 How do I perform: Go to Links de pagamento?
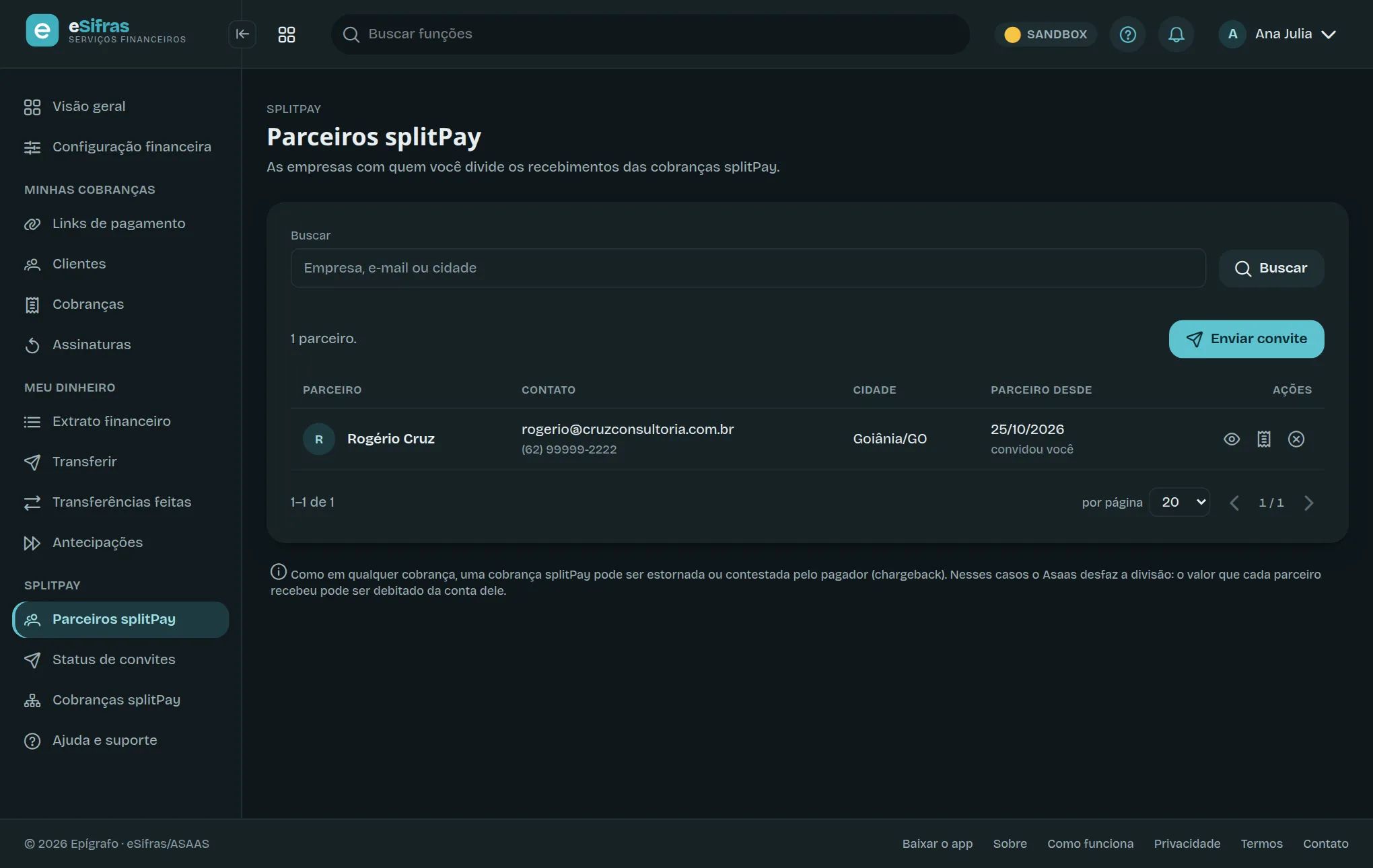tap(120, 223)
